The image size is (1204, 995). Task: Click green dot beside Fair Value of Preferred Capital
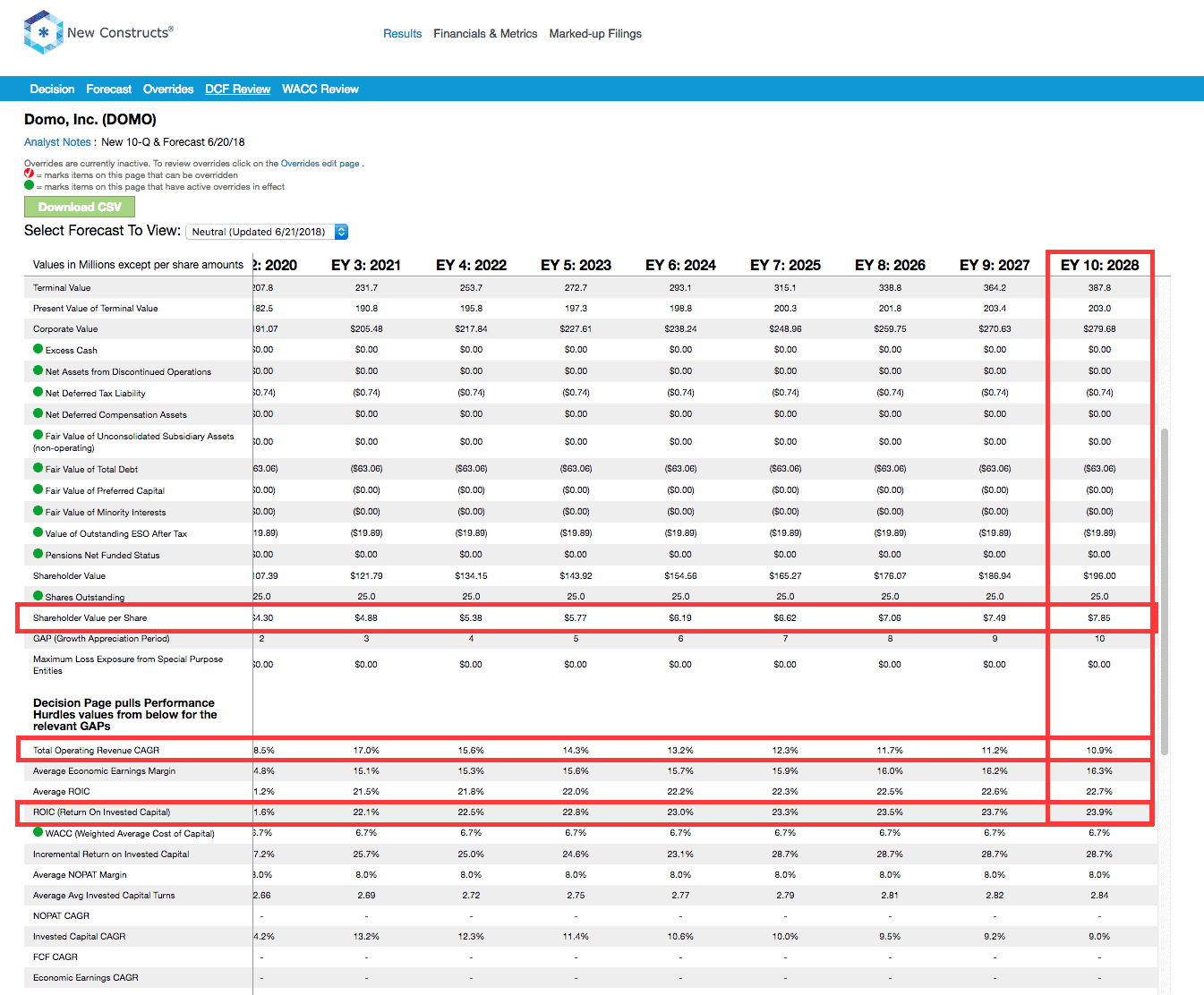point(38,489)
